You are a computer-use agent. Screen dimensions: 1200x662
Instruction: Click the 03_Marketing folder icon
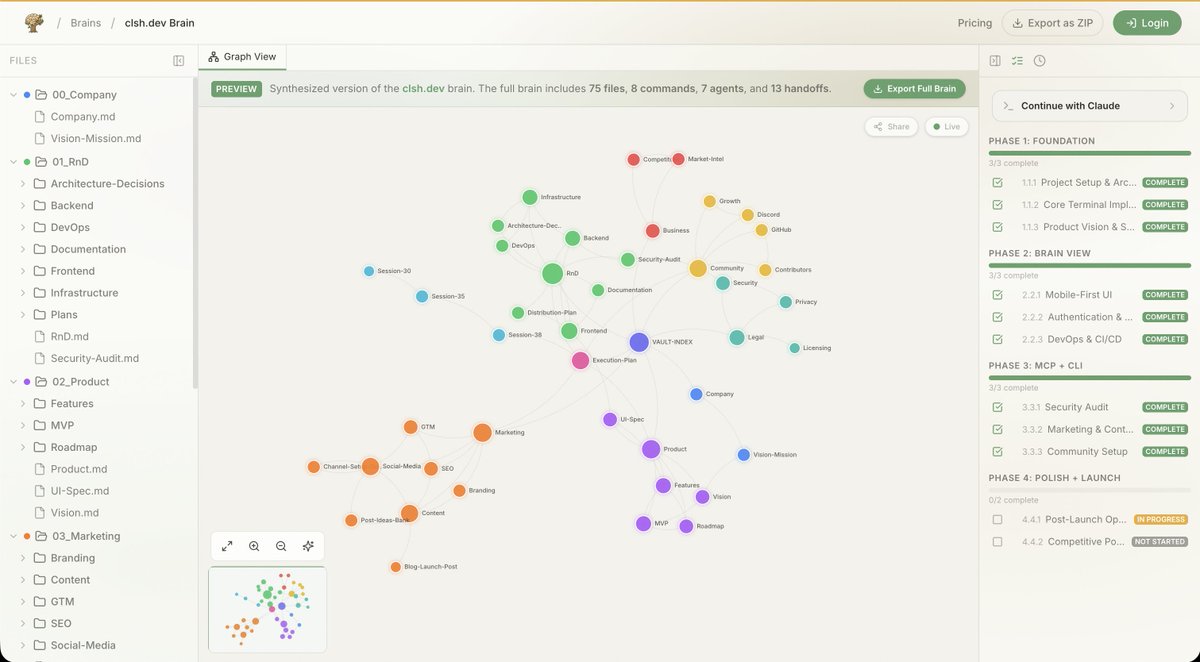coord(41,536)
